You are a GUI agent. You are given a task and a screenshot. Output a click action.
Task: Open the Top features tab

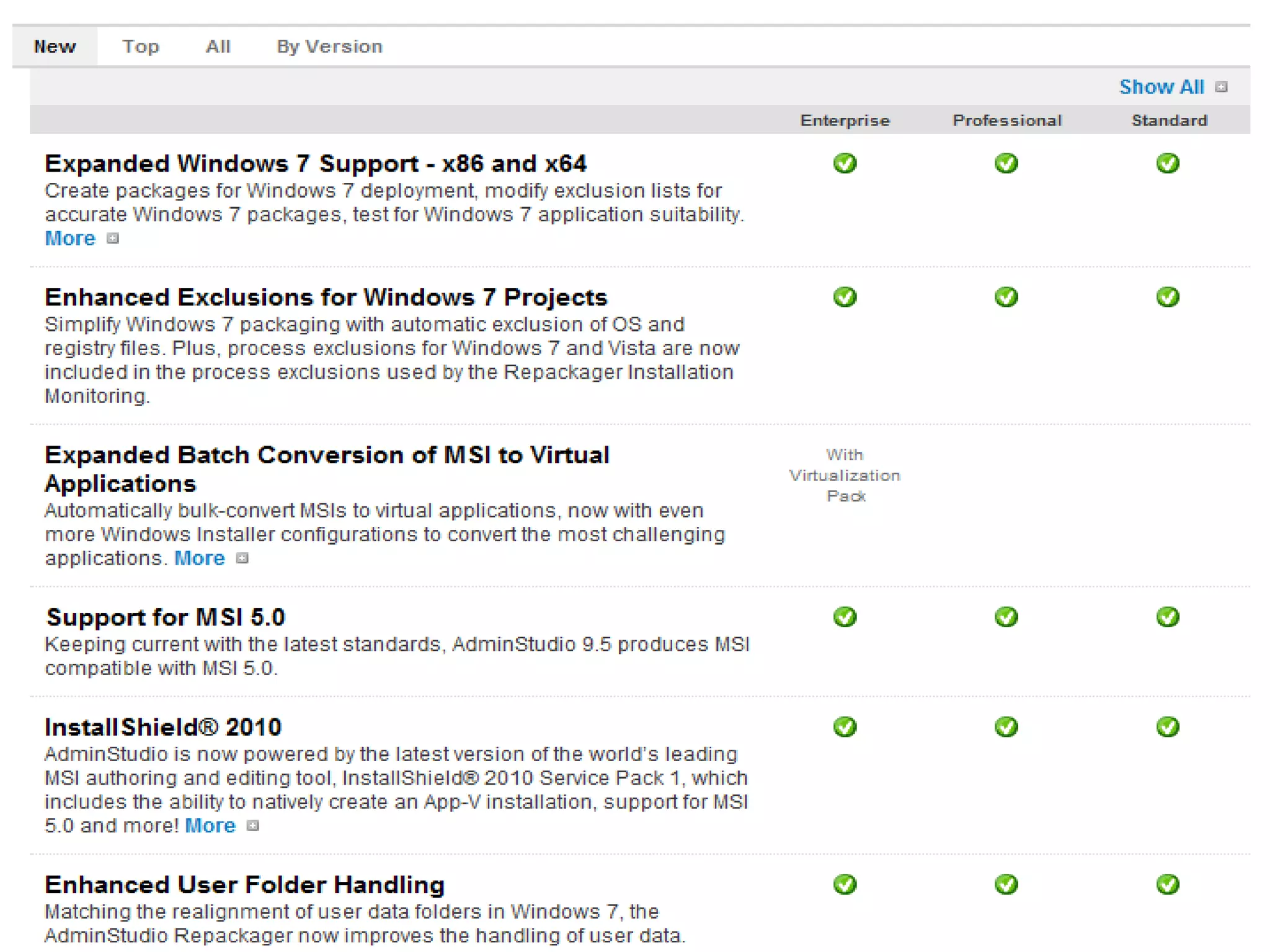(x=140, y=46)
